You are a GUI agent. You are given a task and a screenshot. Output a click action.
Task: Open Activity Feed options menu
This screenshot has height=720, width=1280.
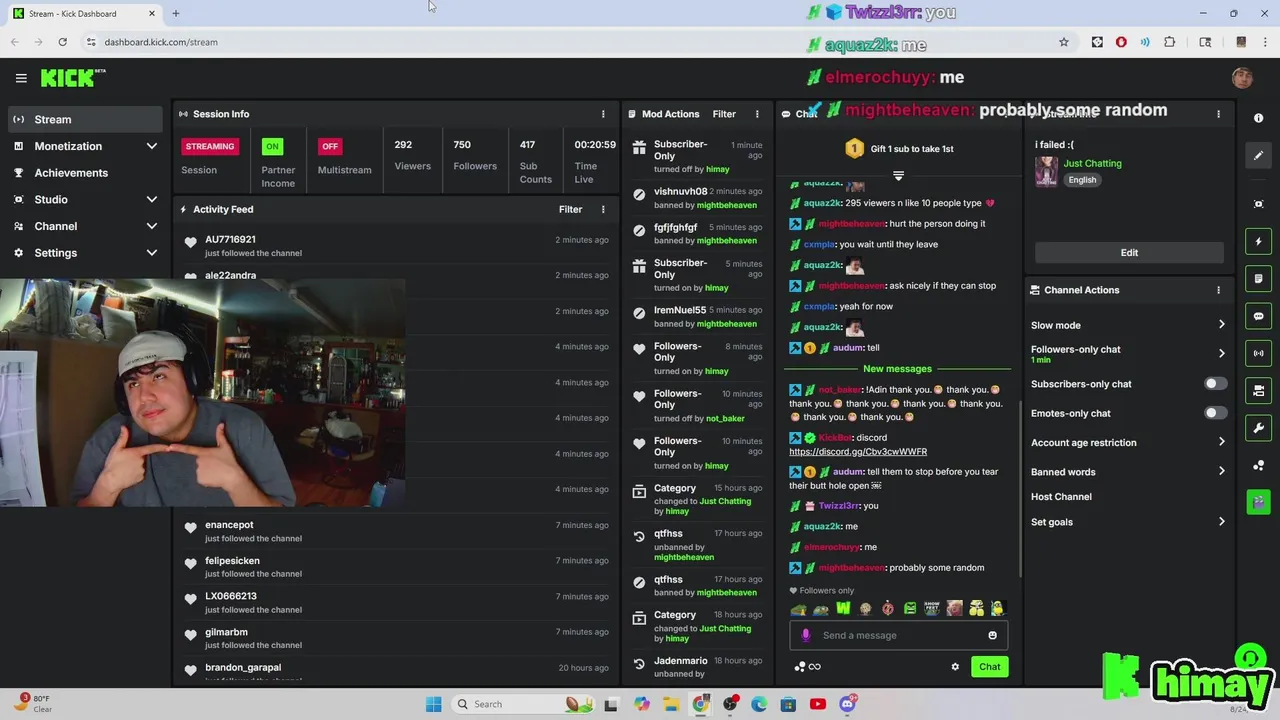point(602,209)
